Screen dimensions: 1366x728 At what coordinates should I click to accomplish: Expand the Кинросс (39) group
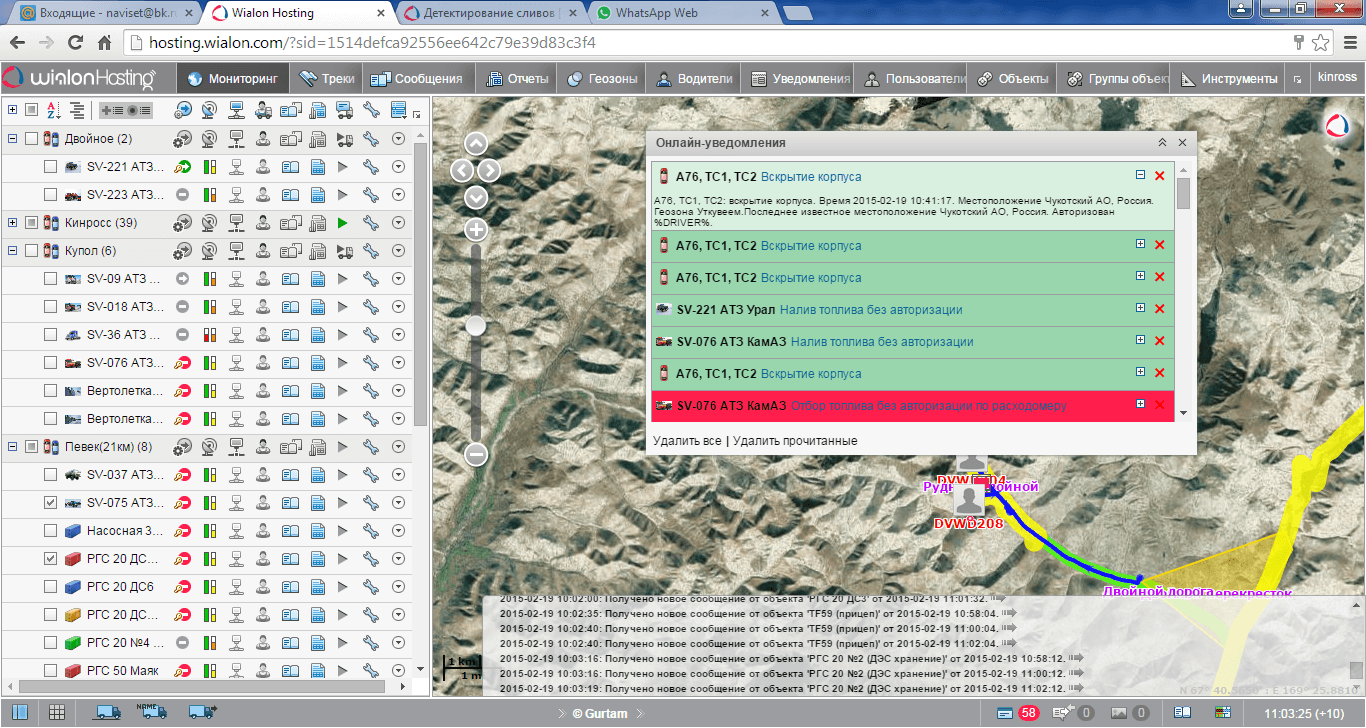(12, 222)
